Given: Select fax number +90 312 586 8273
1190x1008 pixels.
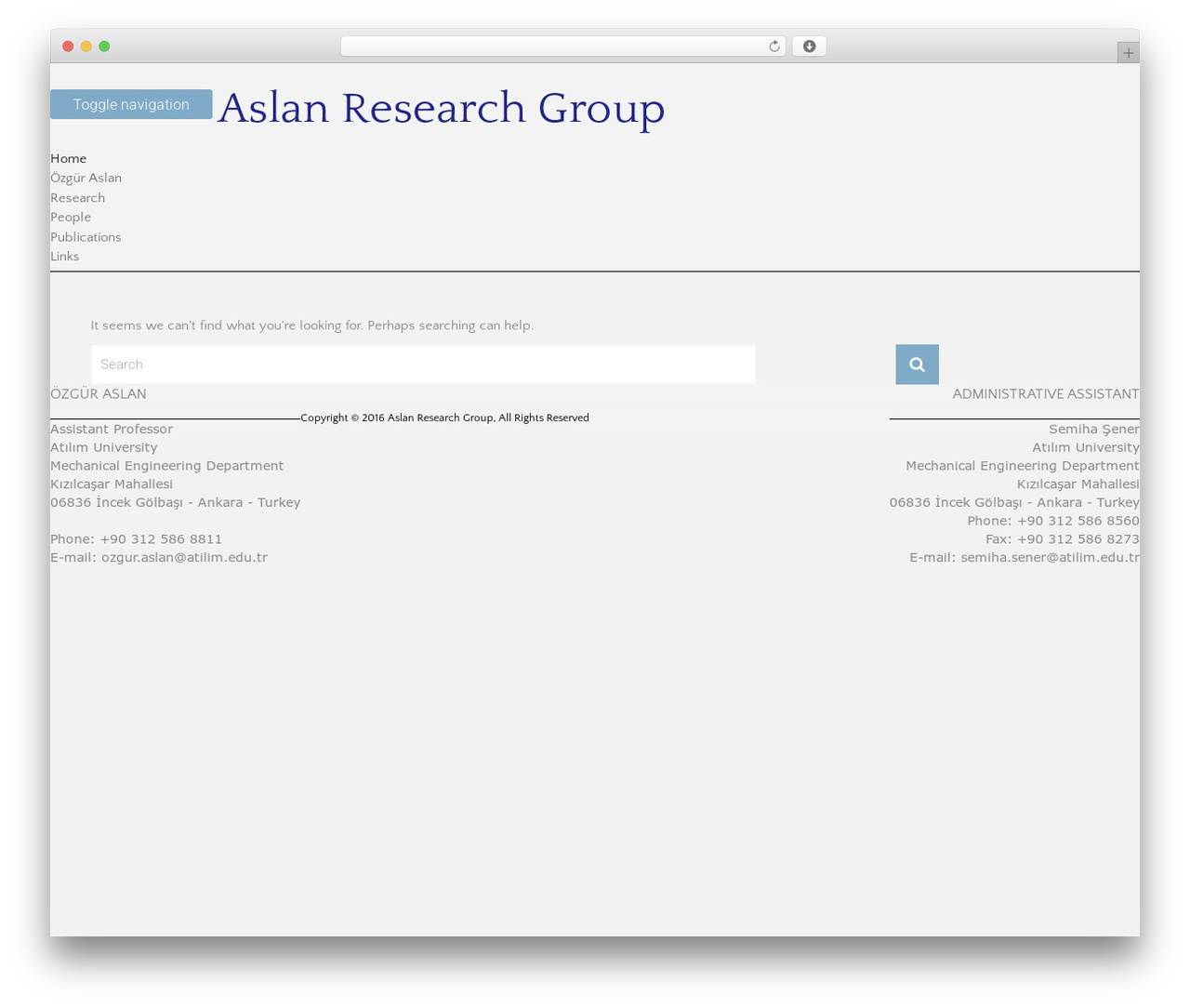Looking at the screenshot, I should (1078, 538).
